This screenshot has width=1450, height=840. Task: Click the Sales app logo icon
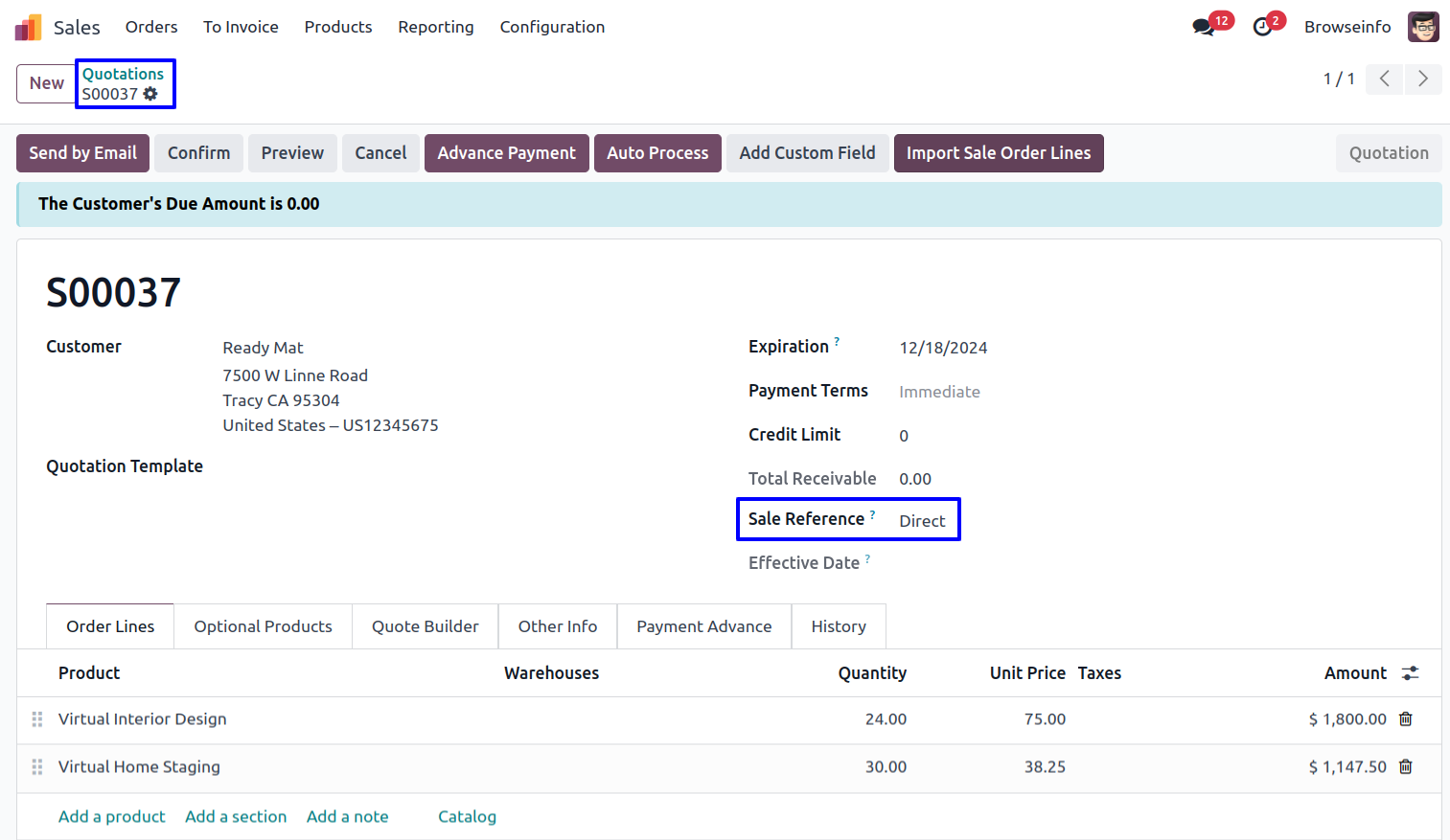click(28, 27)
